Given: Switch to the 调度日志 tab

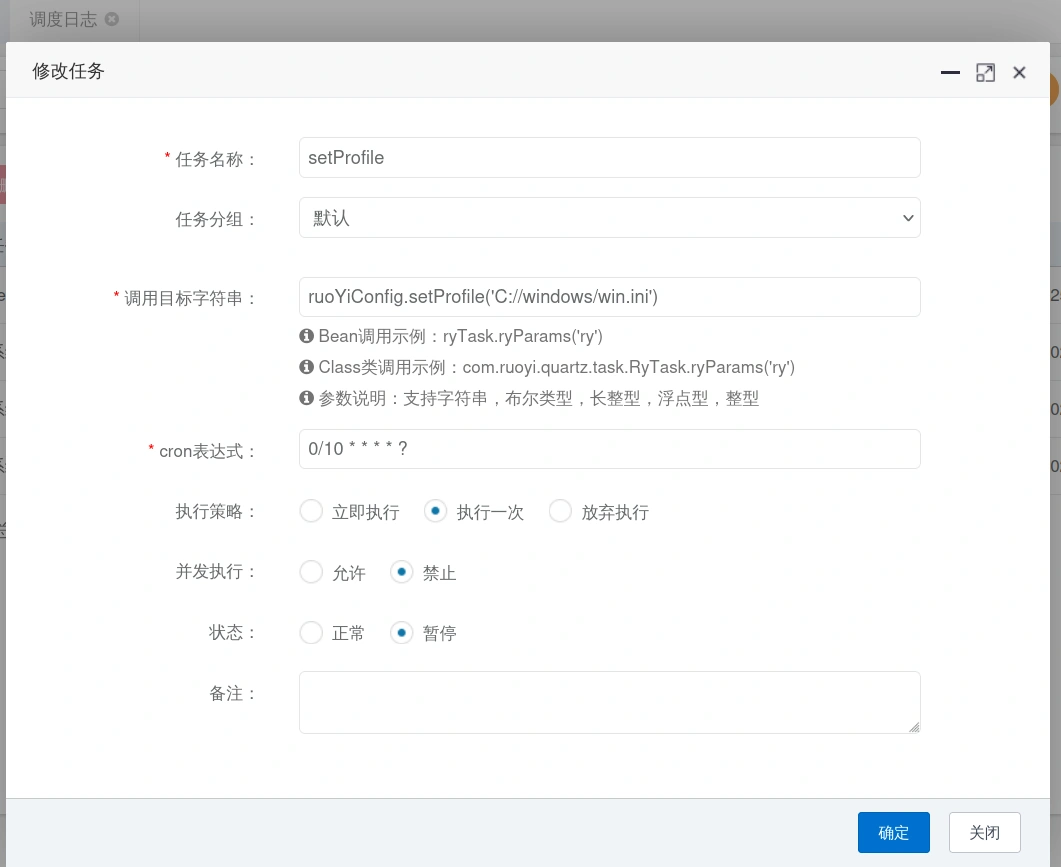Looking at the screenshot, I should tap(62, 19).
